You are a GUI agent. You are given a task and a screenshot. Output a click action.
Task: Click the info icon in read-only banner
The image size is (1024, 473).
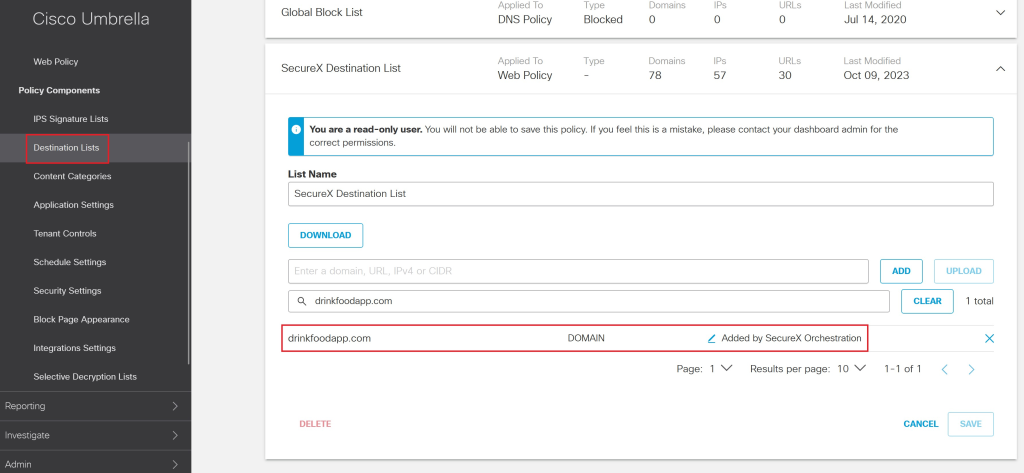(x=296, y=129)
